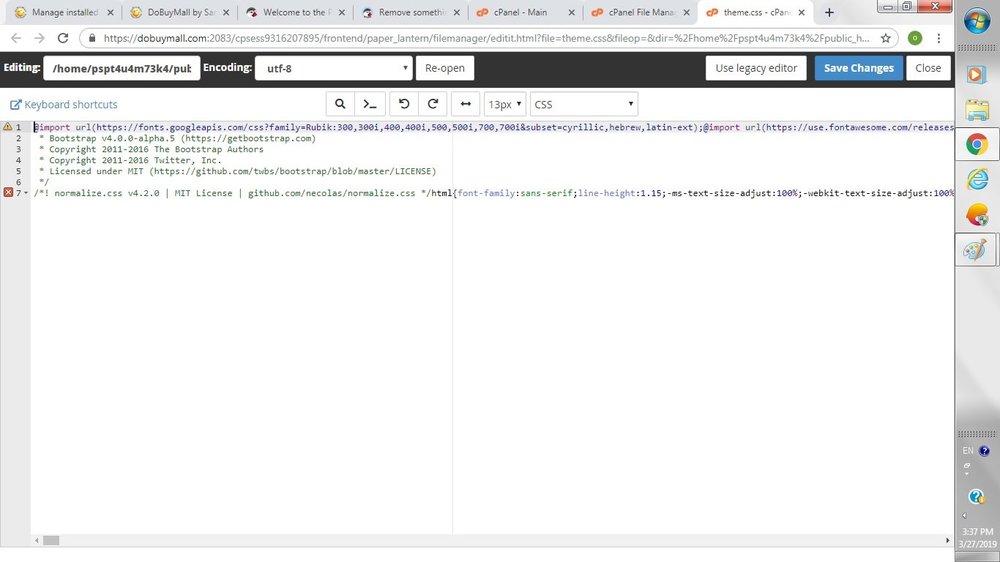The height and width of the screenshot is (562, 1000).
Task: Open the go-to-line prompt icon
Action: pyautogui.click(x=370, y=104)
